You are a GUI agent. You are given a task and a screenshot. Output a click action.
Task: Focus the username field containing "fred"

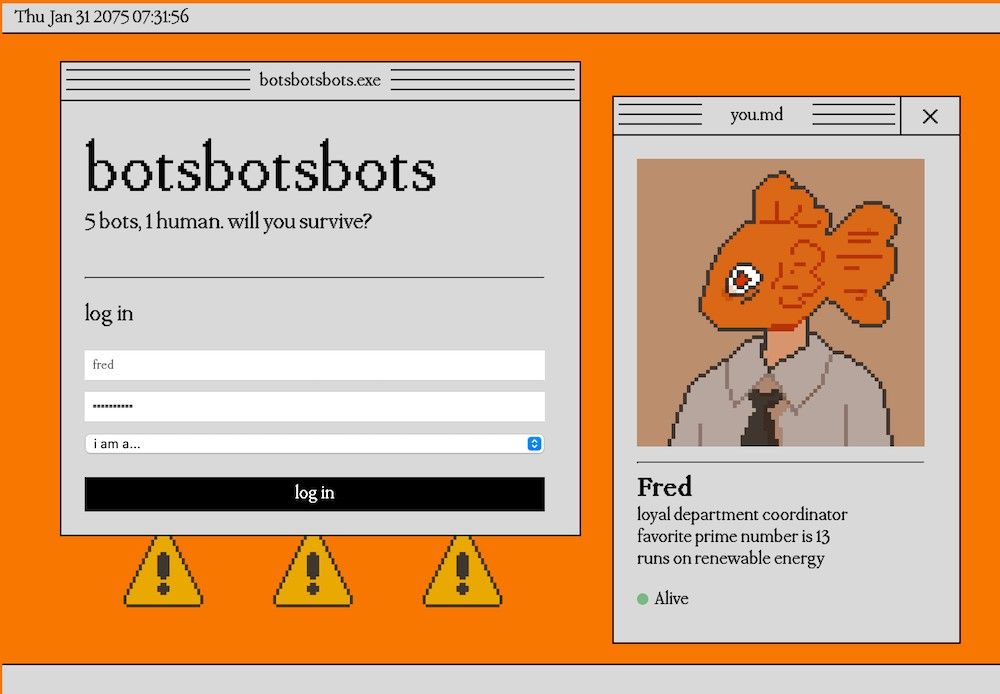point(314,365)
